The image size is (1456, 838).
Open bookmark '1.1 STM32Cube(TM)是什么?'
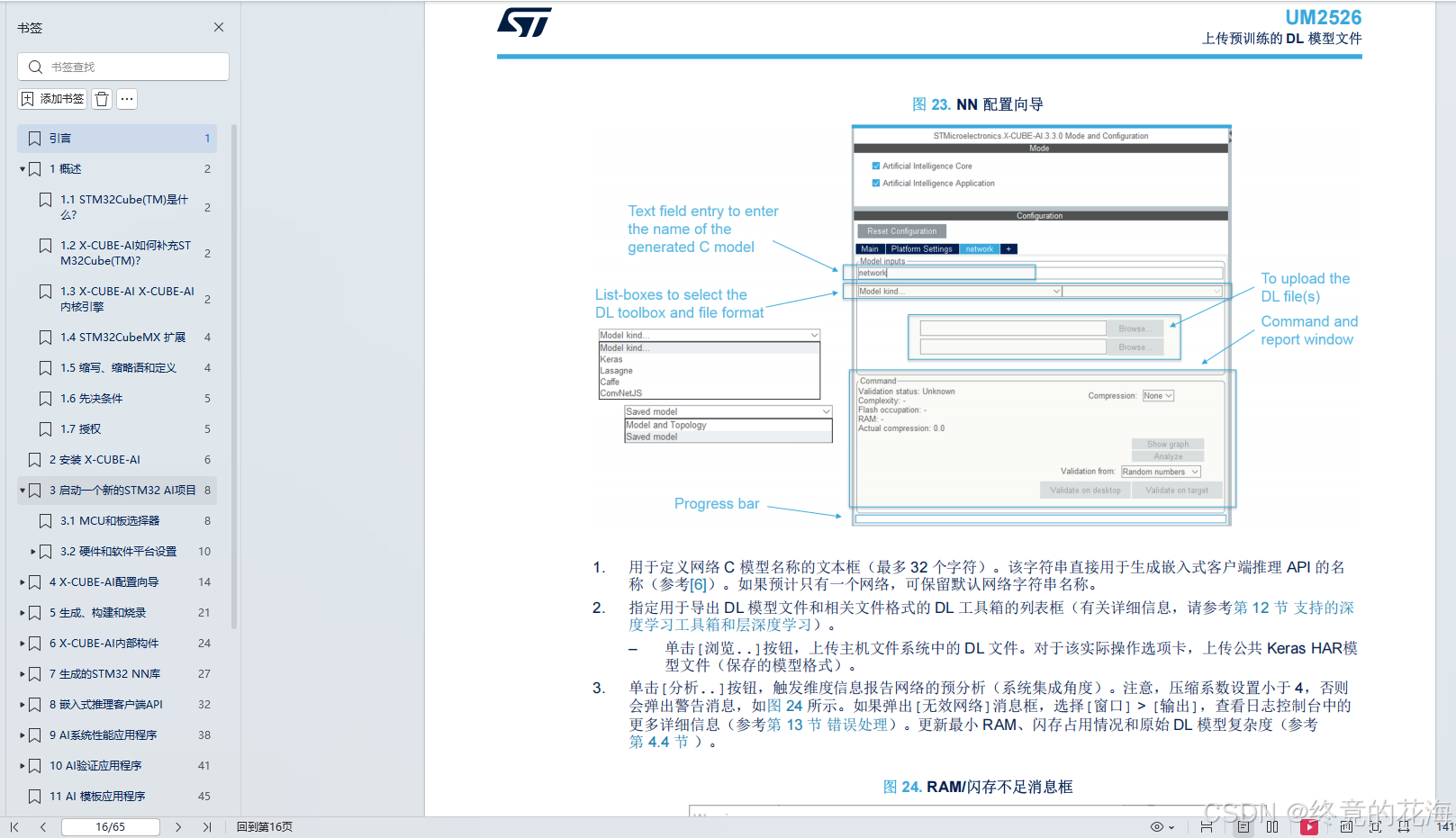coord(124,207)
